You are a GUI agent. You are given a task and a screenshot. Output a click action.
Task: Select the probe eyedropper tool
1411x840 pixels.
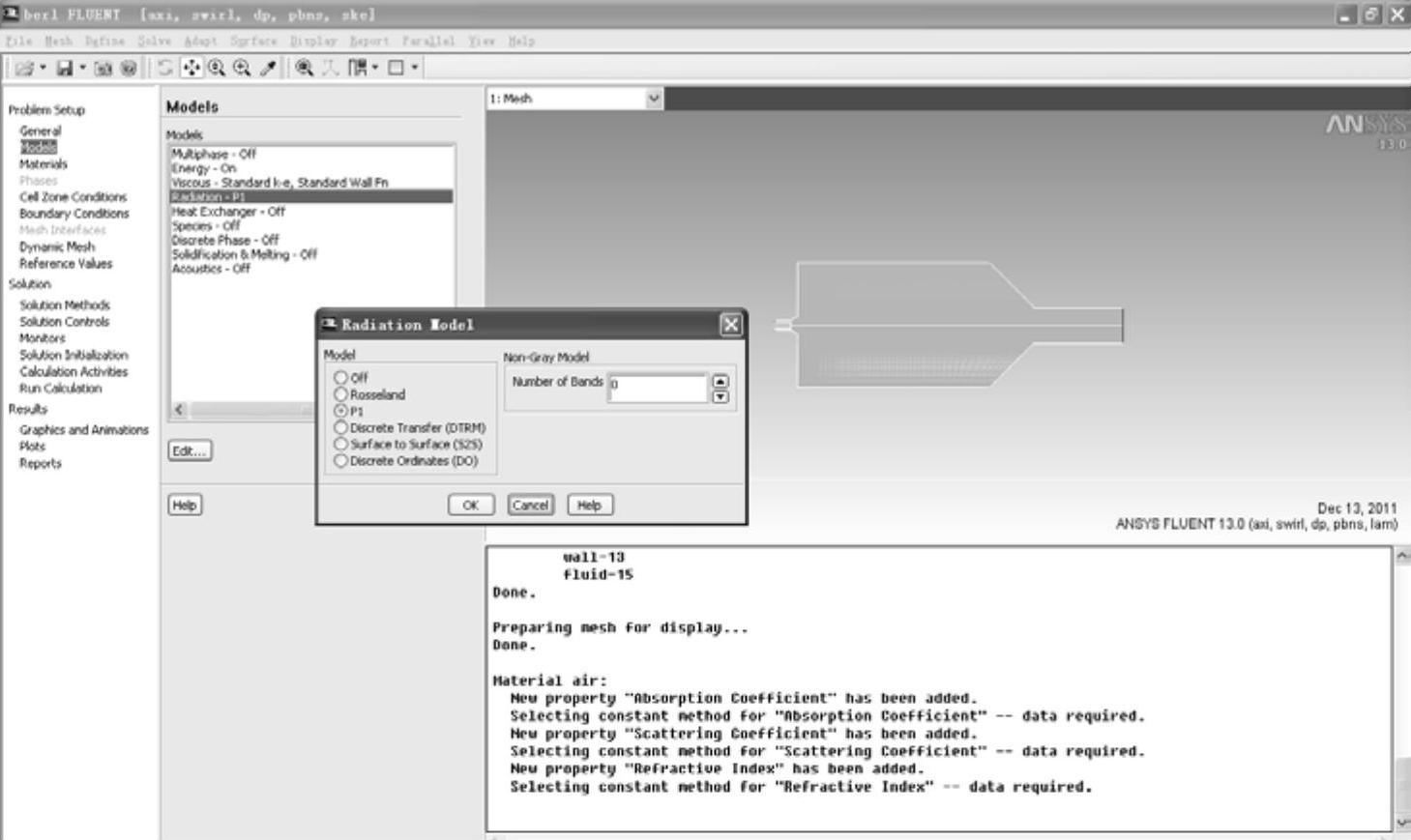pyautogui.click(x=268, y=68)
